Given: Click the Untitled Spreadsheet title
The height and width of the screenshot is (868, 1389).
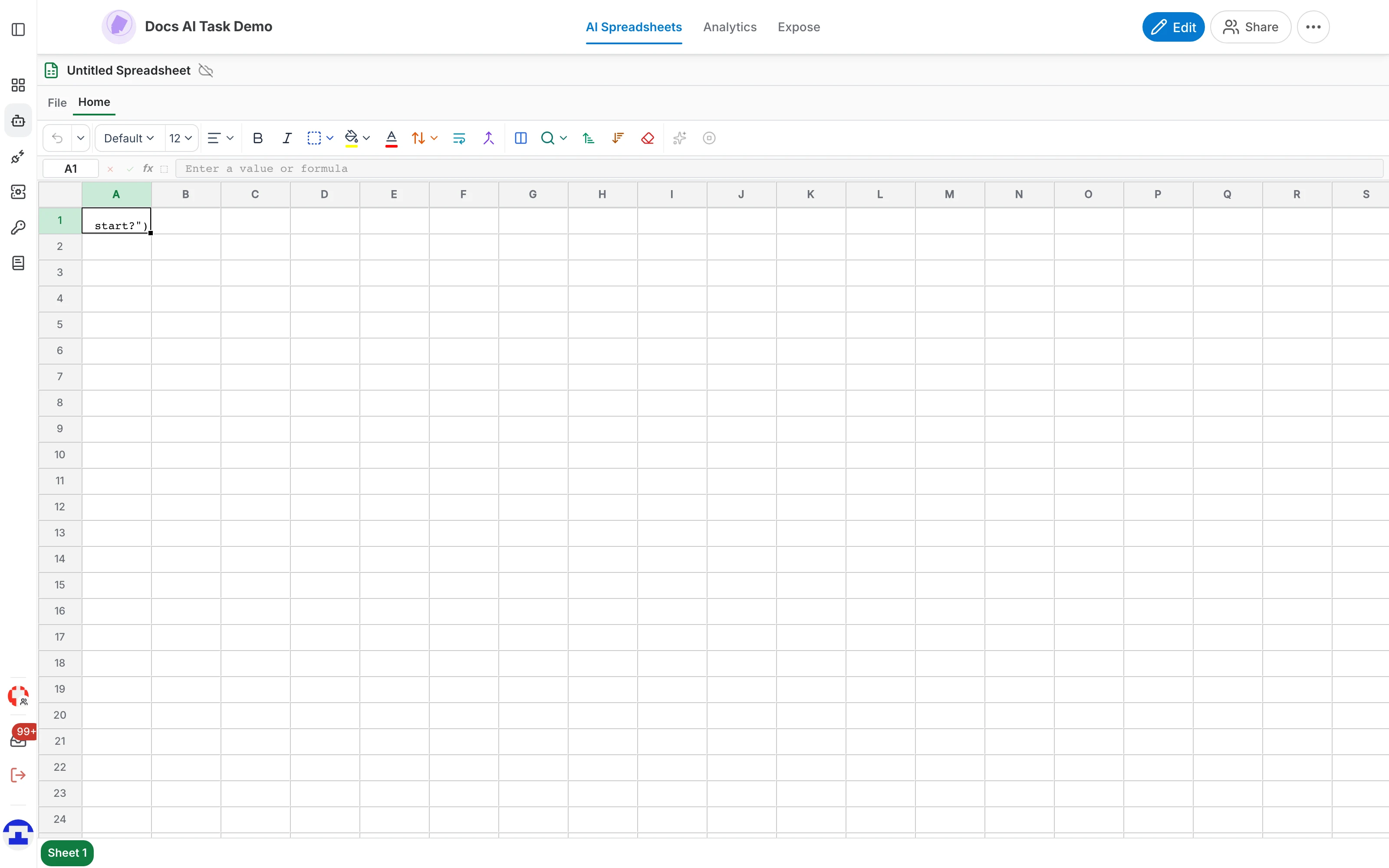Looking at the screenshot, I should [x=128, y=71].
